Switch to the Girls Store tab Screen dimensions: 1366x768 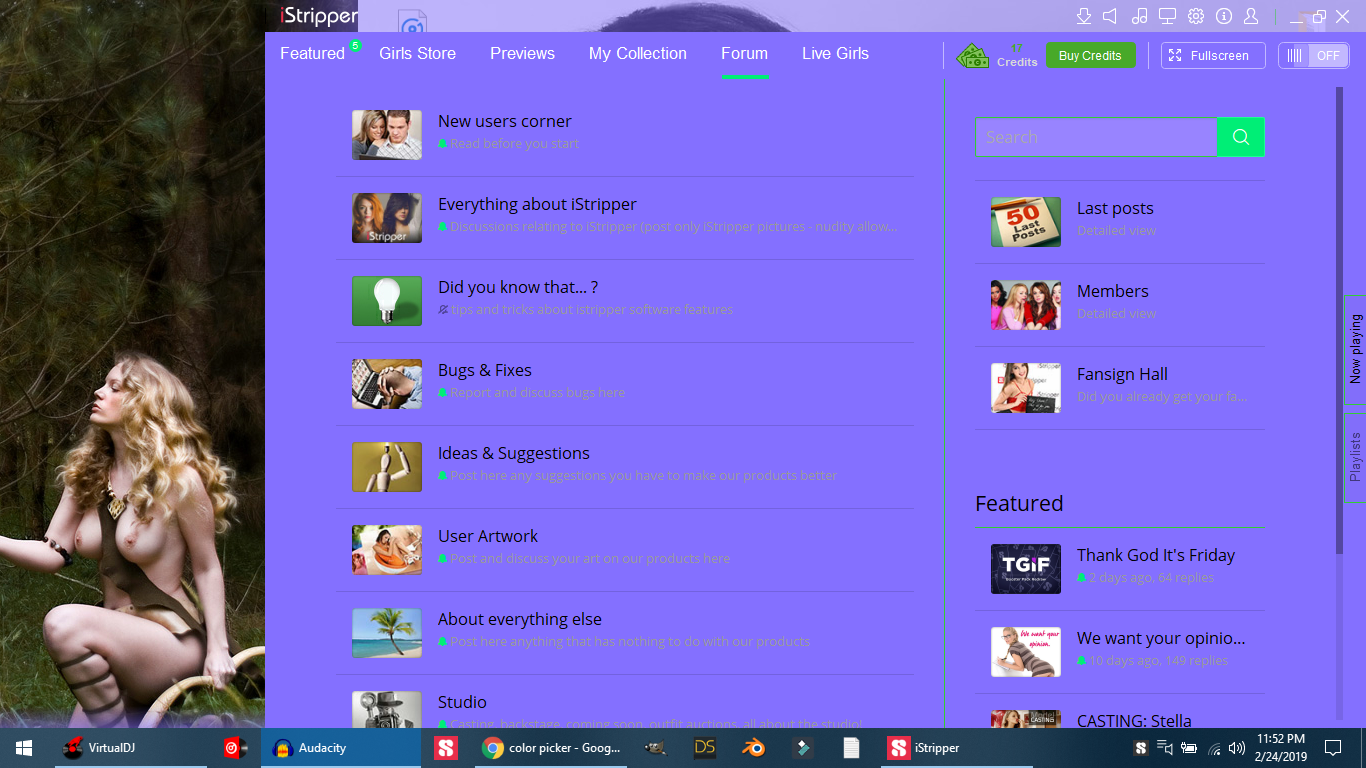pos(417,54)
